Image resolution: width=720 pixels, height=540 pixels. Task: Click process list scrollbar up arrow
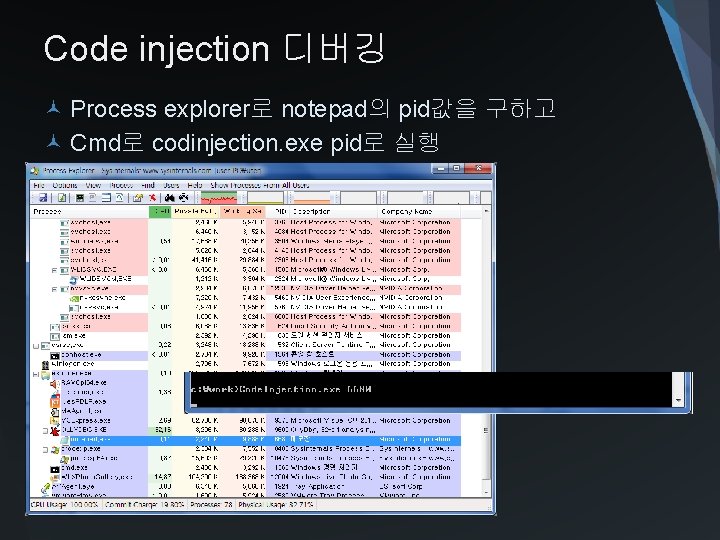tap(486, 211)
